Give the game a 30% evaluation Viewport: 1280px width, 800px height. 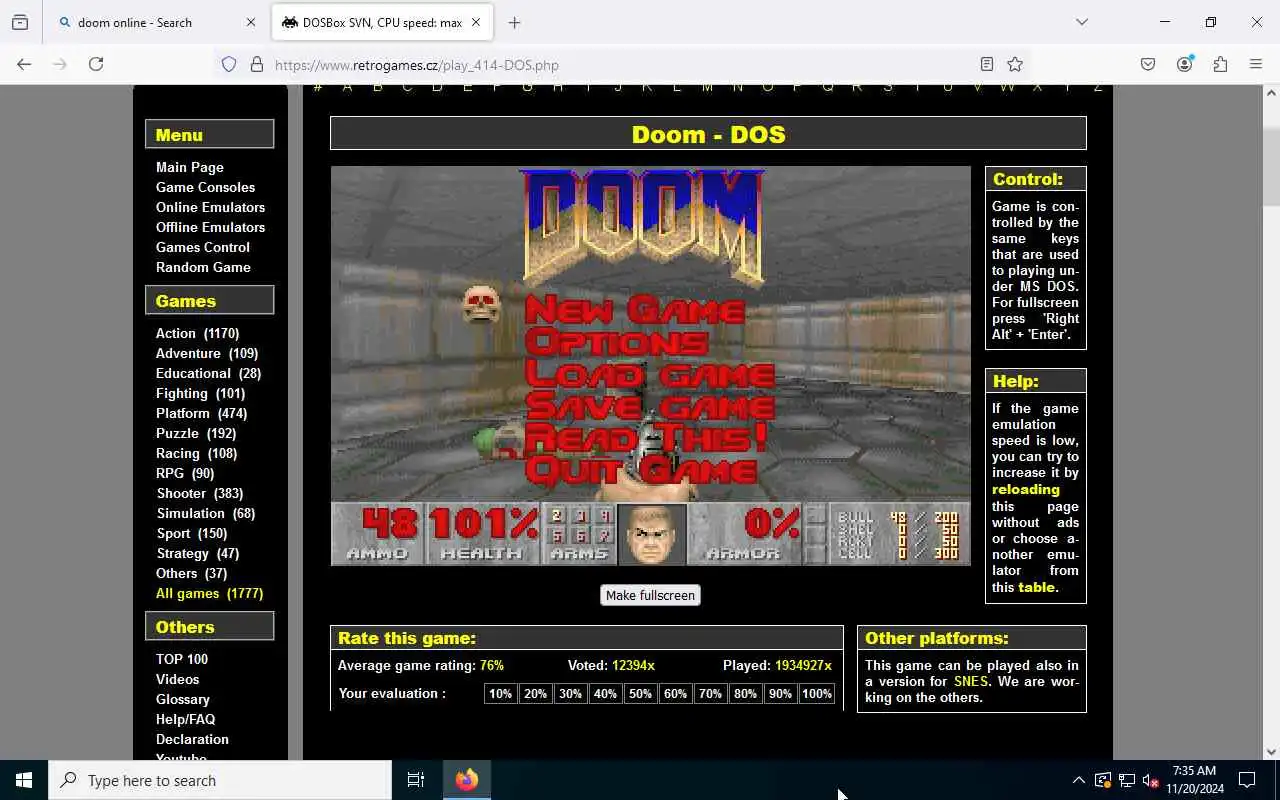pos(570,693)
